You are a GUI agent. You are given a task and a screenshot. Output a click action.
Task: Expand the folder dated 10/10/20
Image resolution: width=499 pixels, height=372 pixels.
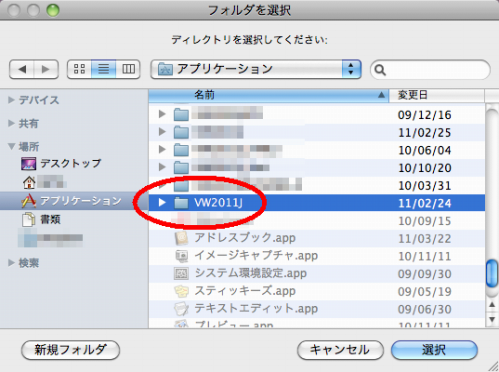(x=162, y=167)
